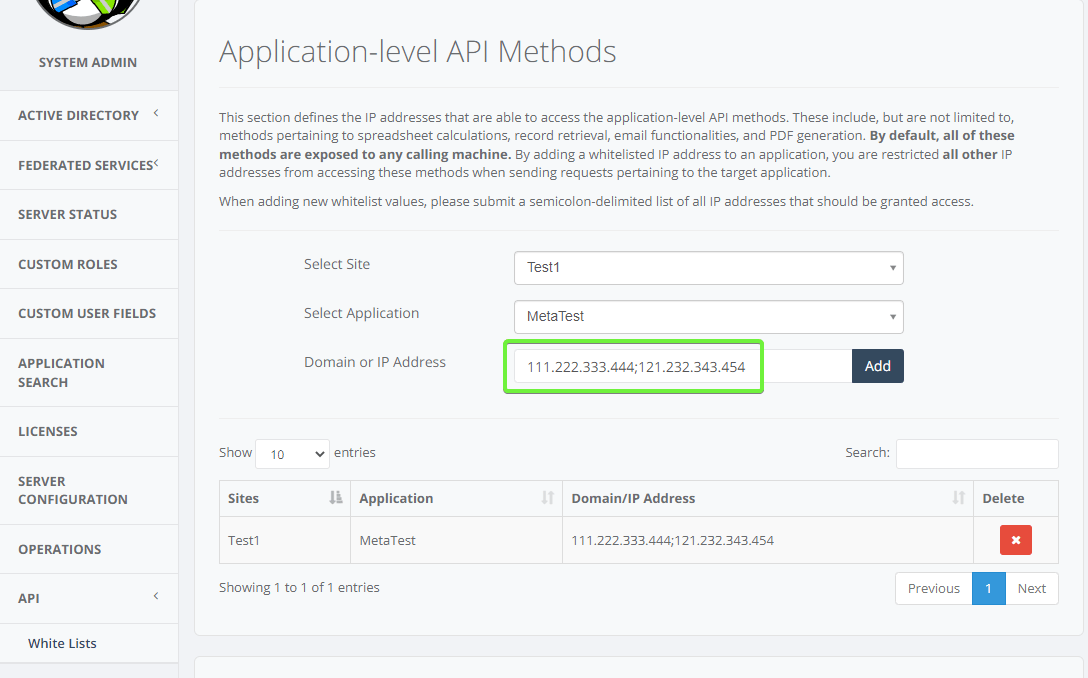Image resolution: width=1088 pixels, height=678 pixels.
Task: Select page 1 in pagination
Action: click(988, 588)
